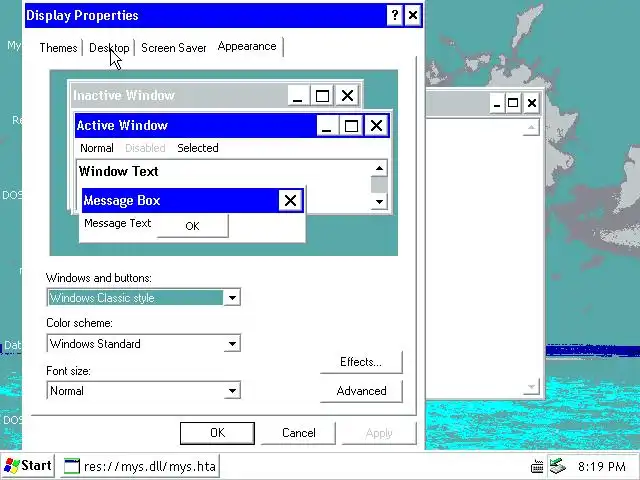Click the Advanced button
The image size is (640, 480).
[x=361, y=391]
